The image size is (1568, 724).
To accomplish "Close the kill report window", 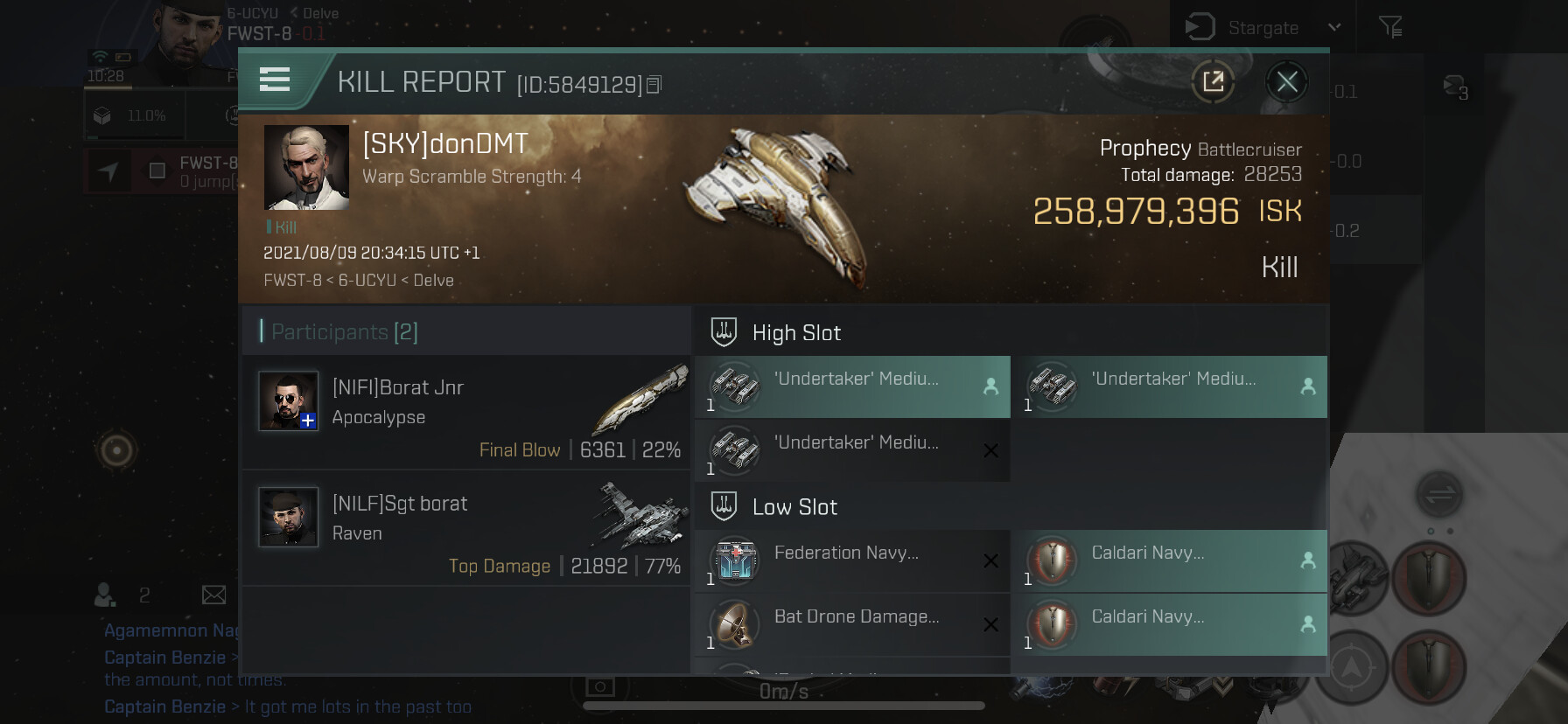I will click(1286, 81).
